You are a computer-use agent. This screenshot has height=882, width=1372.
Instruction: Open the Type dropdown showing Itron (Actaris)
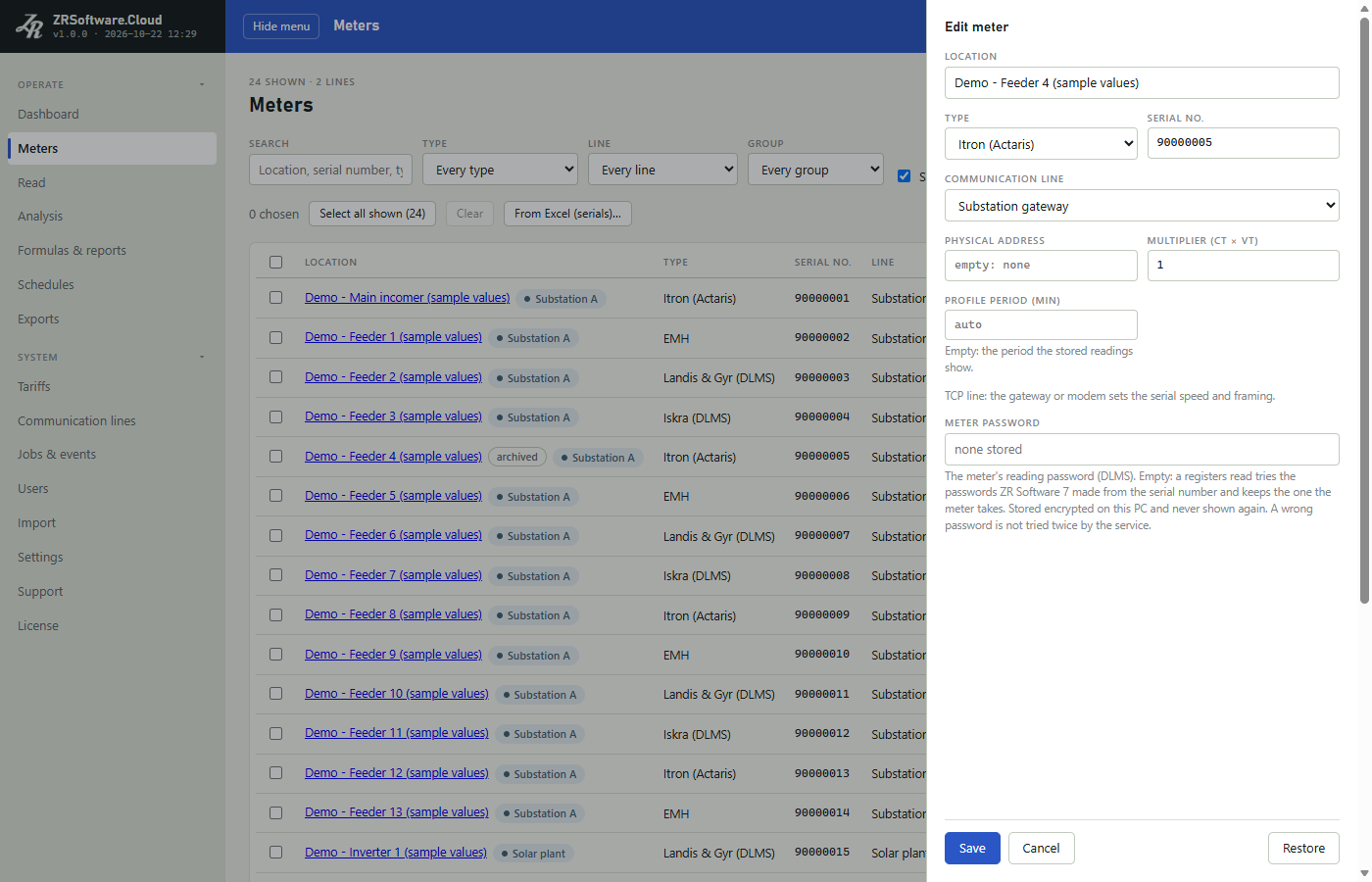point(1041,144)
